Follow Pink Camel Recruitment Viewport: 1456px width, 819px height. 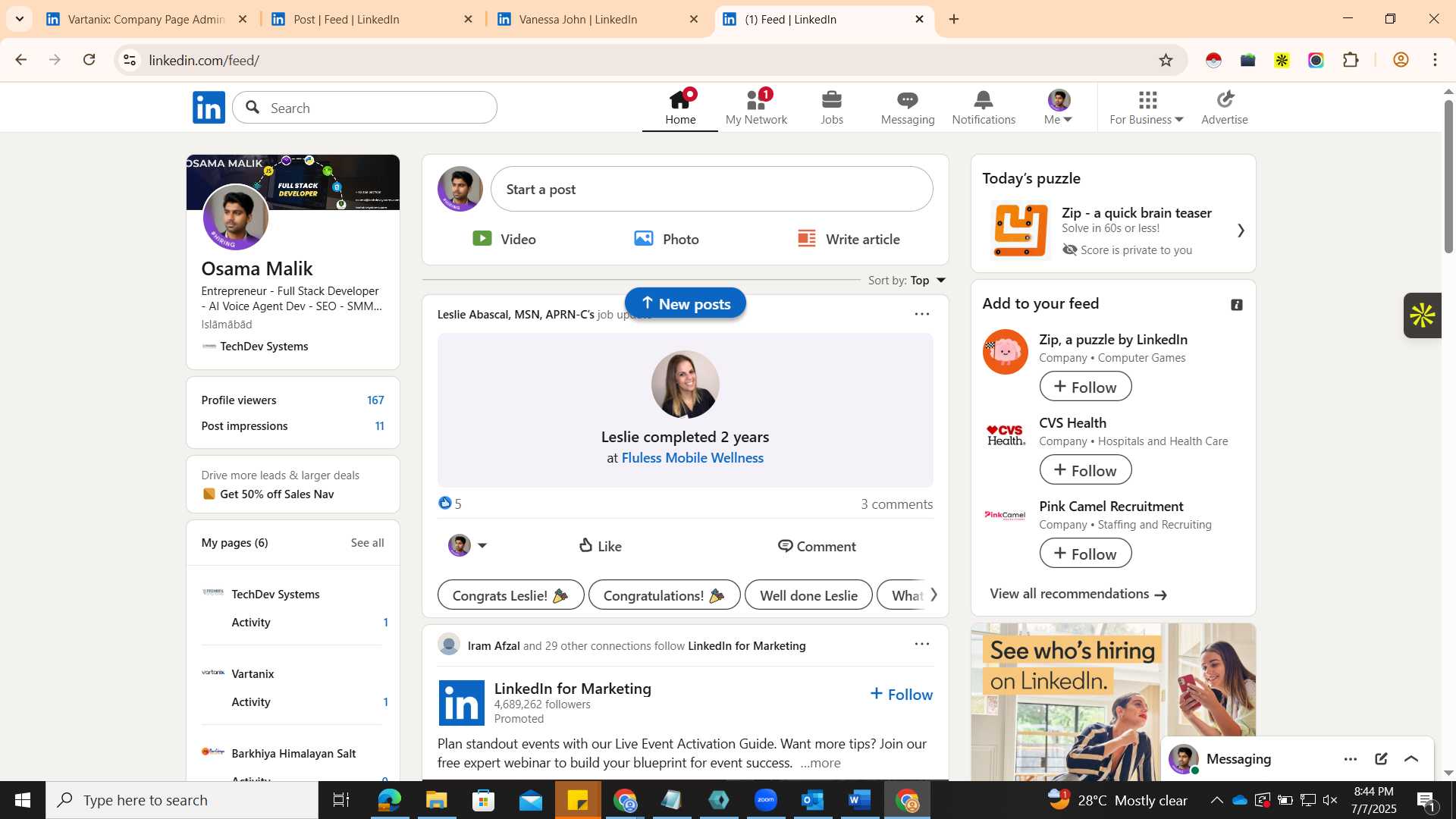point(1085,554)
